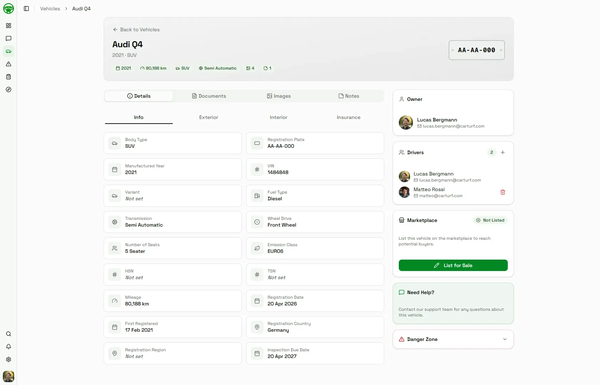This screenshot has height=385, width=600.
Task: Select the Interior sub-tab
Action: coord(279,117)
